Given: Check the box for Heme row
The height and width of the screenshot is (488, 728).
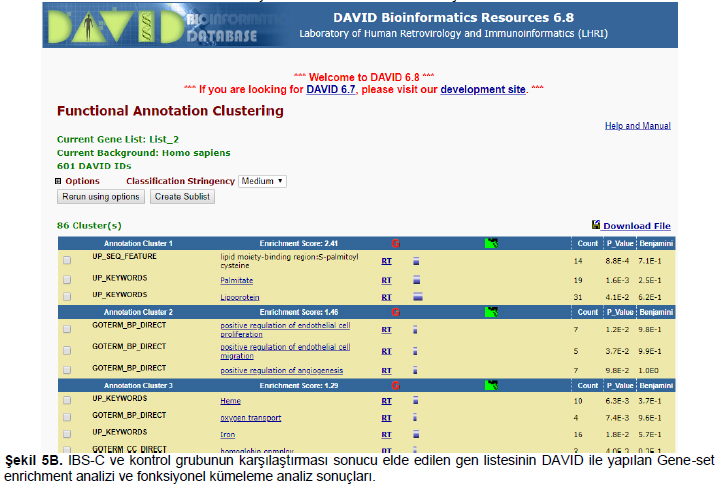Looking at the screenshot, I should point(67,400).
